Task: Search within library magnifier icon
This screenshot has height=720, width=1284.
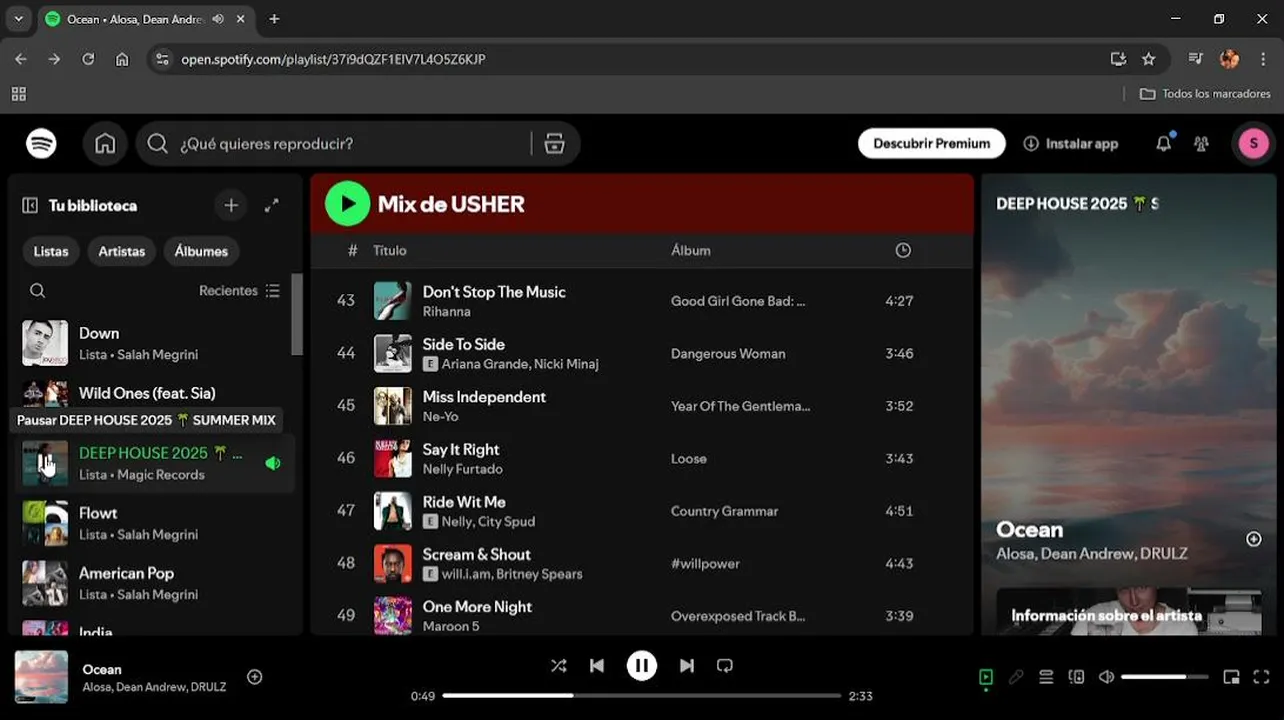Action: [37, 291]
